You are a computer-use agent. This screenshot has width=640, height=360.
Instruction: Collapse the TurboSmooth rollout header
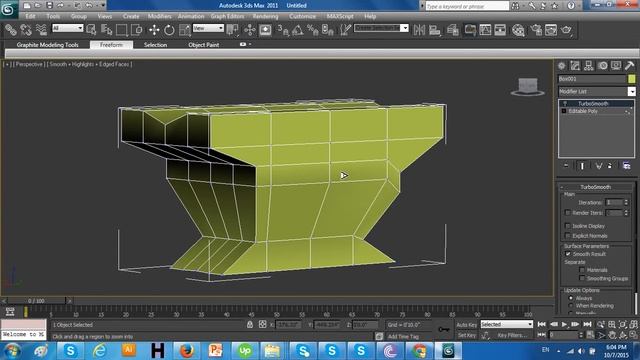point(596,187)
